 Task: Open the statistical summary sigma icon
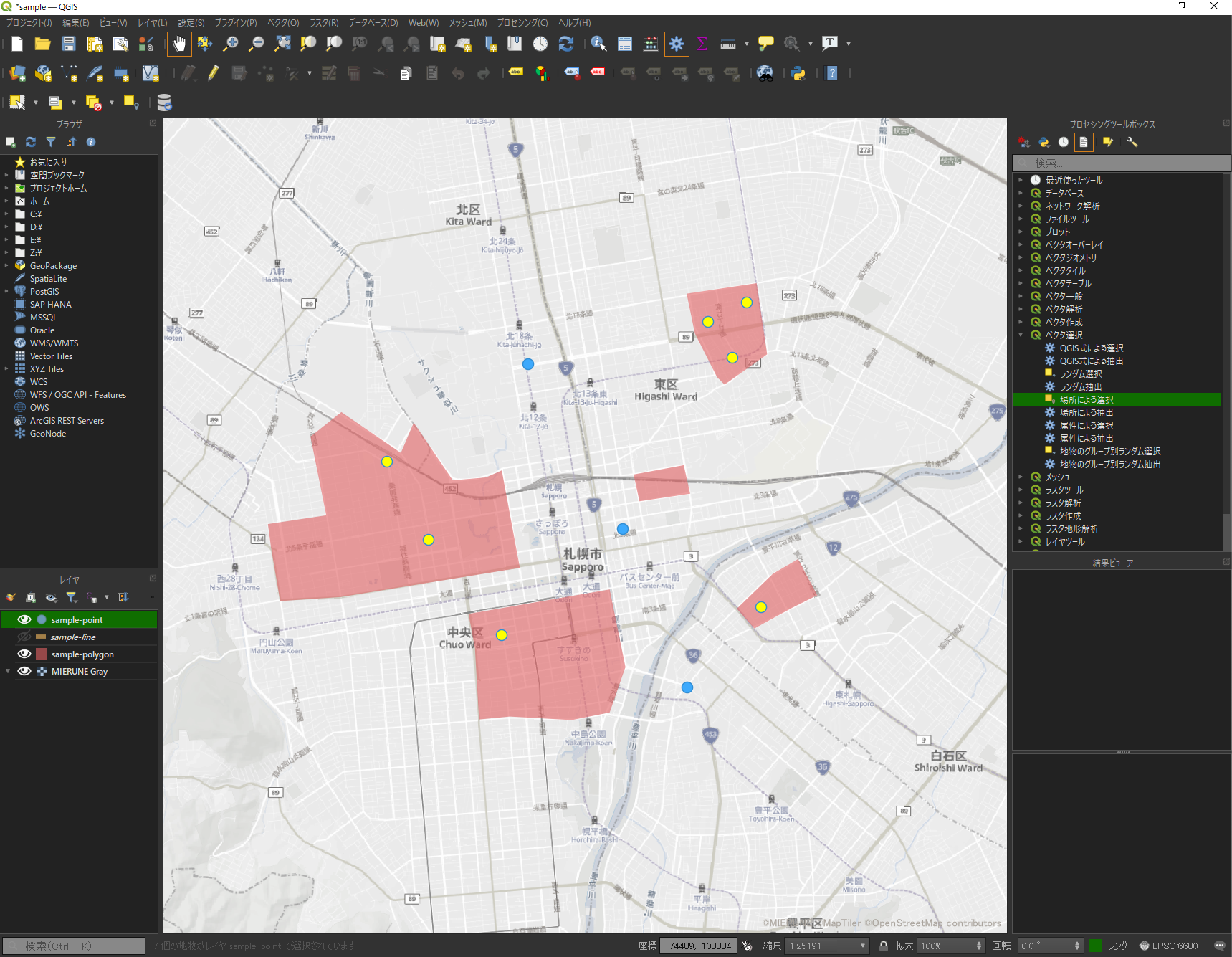pos(702,44)
